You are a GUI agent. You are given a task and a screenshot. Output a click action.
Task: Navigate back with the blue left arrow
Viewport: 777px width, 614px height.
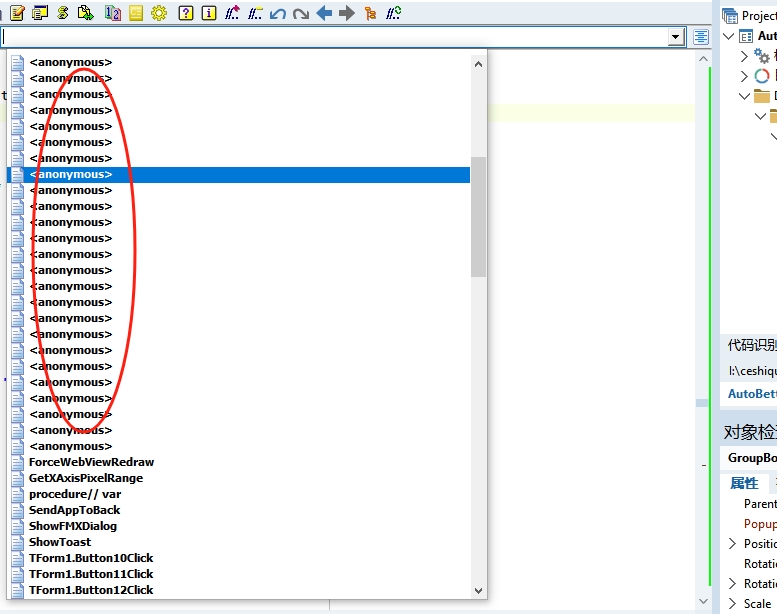(x=324, y=13)
